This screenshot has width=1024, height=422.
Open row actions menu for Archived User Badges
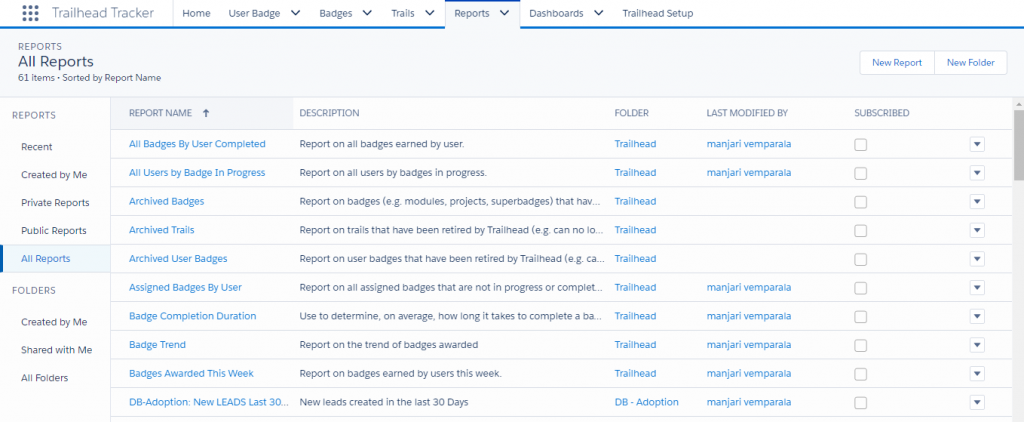(x=977, y=259)
